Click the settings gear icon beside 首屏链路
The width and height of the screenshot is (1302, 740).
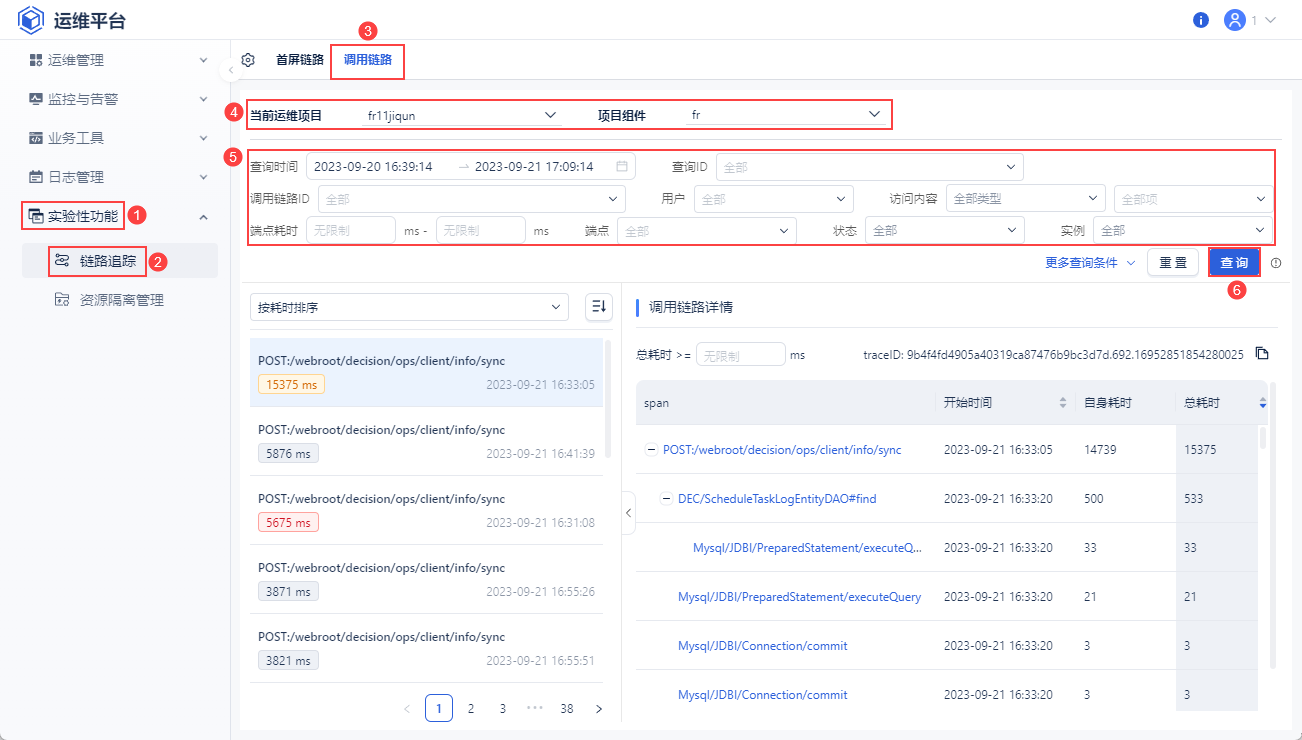(248, 60)
